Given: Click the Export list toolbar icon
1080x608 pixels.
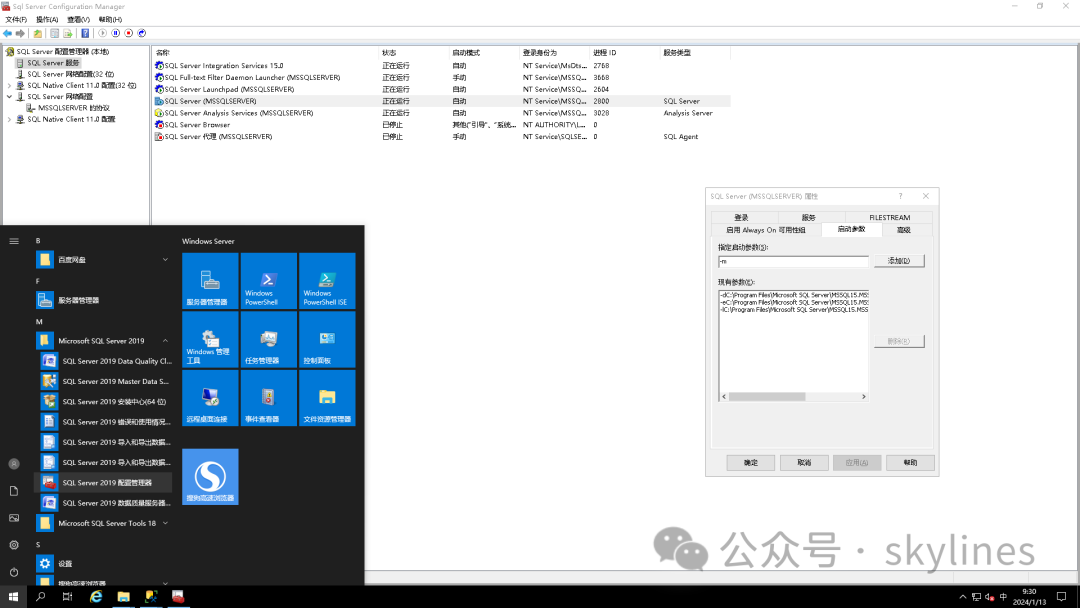Looking at the screenshot, I should click(68, 33).
